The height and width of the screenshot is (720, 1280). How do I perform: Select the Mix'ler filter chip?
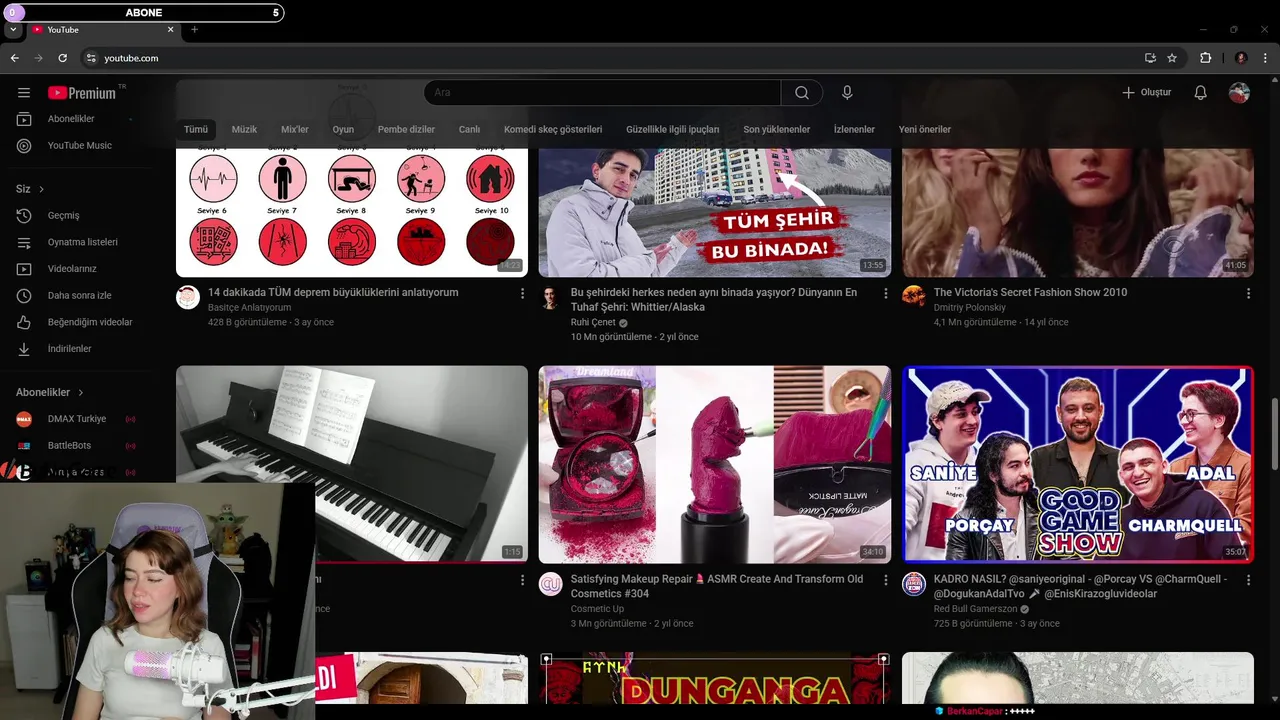click(x=295, y=130)
